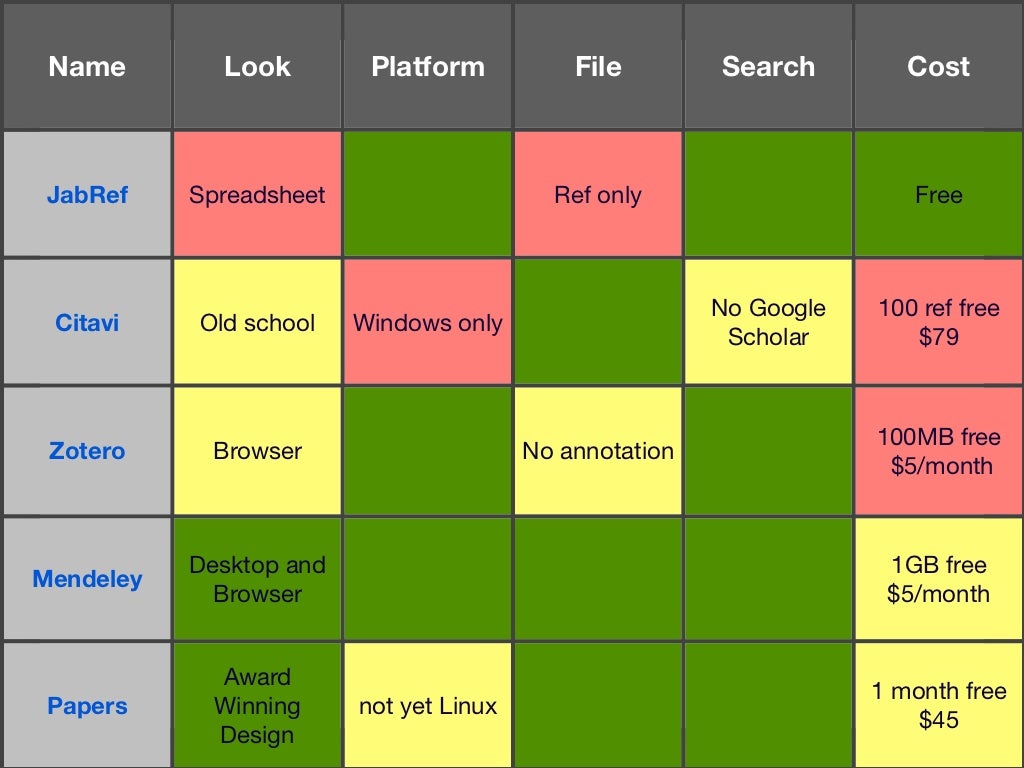Click the No Google Scholar cell
1024x768 pixels.
point(769,322)
